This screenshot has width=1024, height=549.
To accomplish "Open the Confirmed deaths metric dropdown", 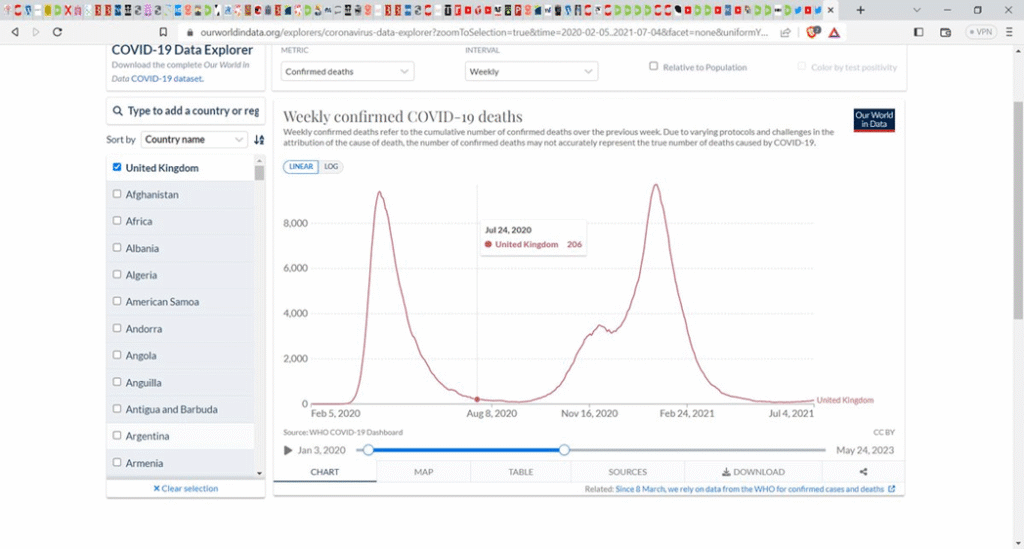I will pos(347,71).
